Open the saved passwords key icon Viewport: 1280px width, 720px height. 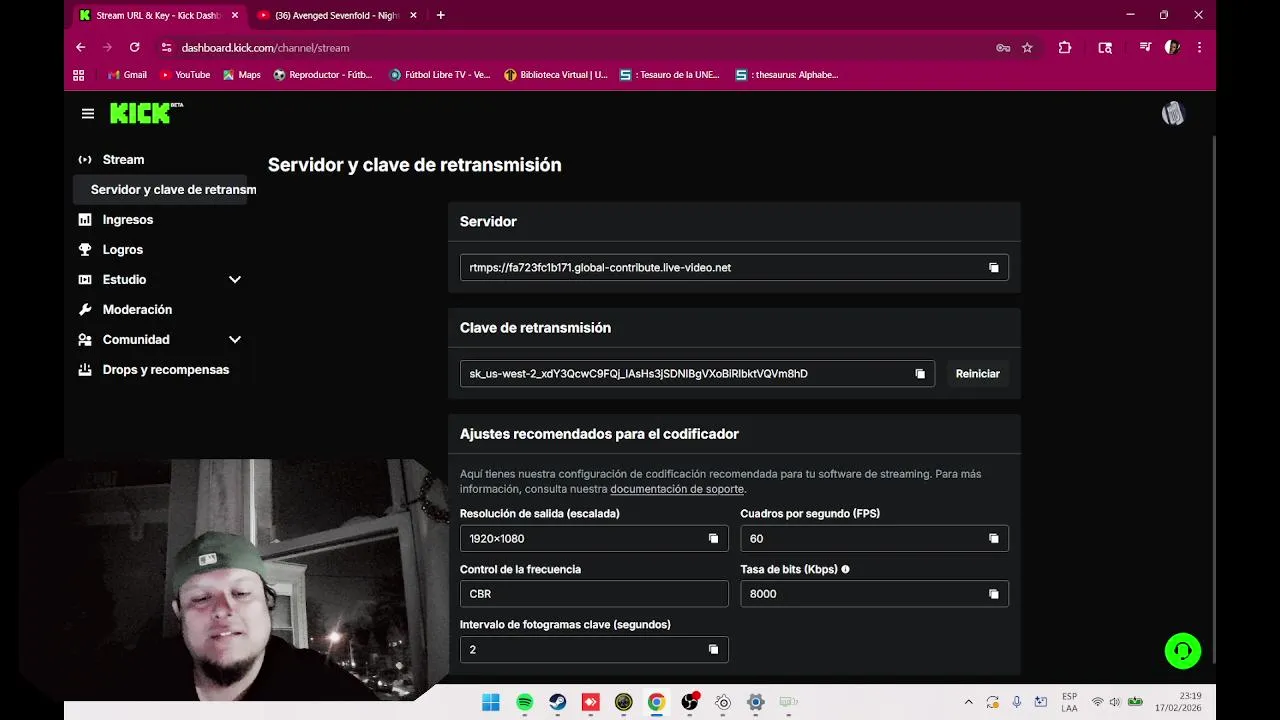(x=1003, y=47)
